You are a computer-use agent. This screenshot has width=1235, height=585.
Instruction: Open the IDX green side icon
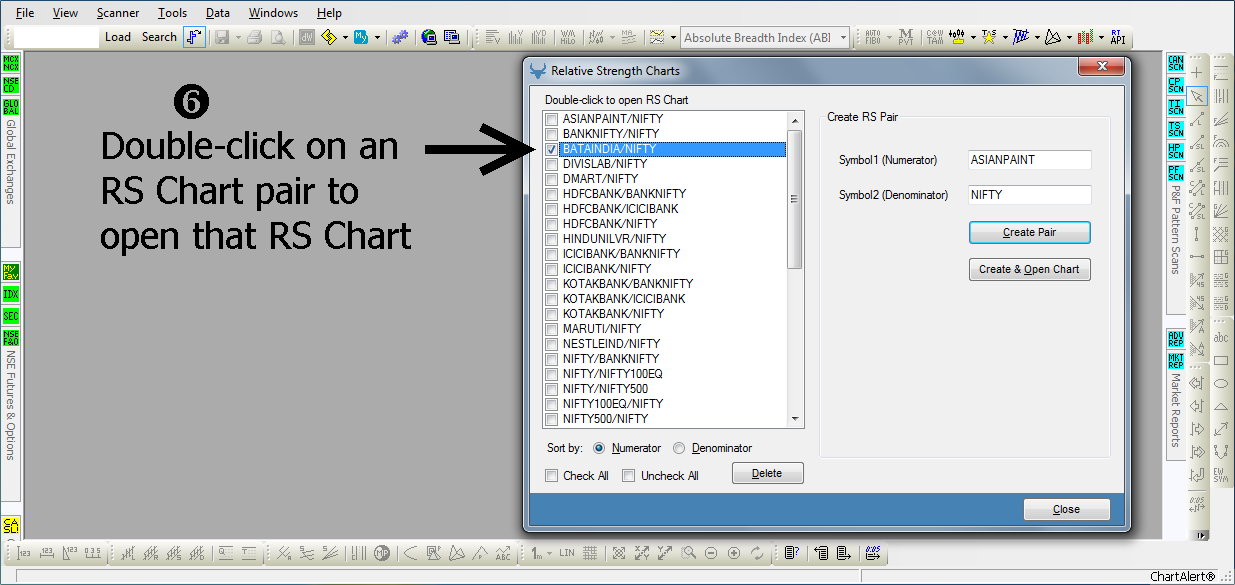pyautogui.click(x=10, y=294)
